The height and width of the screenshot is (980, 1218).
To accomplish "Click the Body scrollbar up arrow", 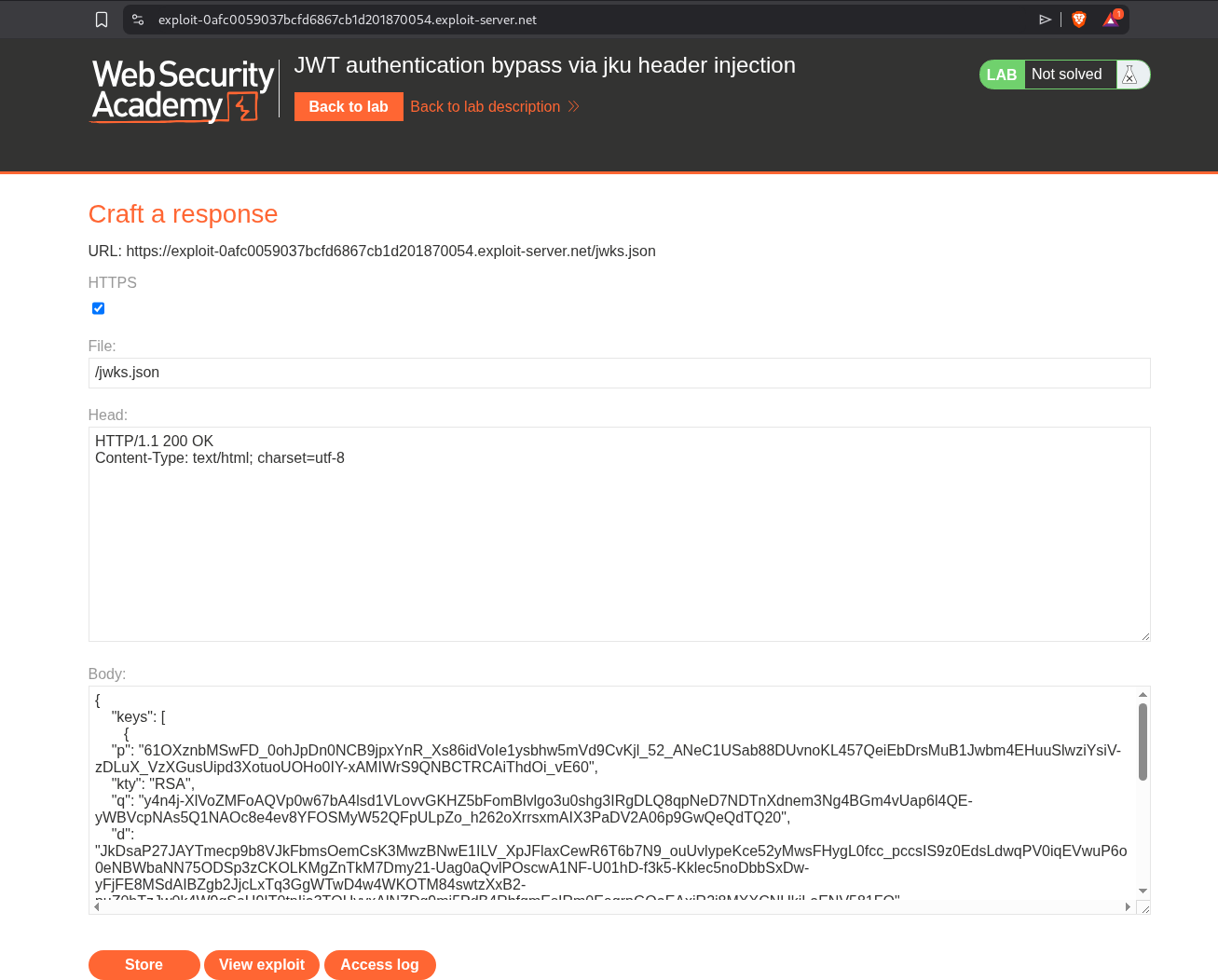I will coord(1143,695).
